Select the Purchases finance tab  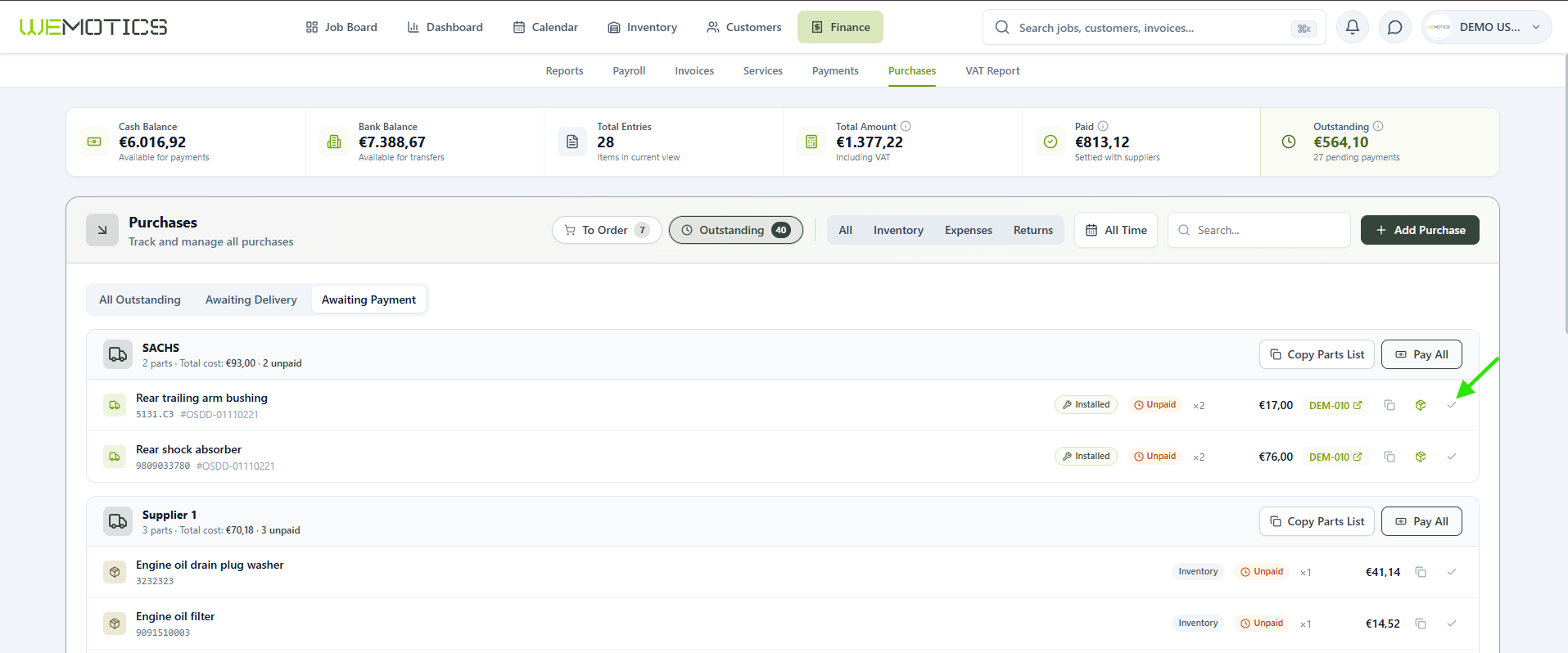point(912,71)
